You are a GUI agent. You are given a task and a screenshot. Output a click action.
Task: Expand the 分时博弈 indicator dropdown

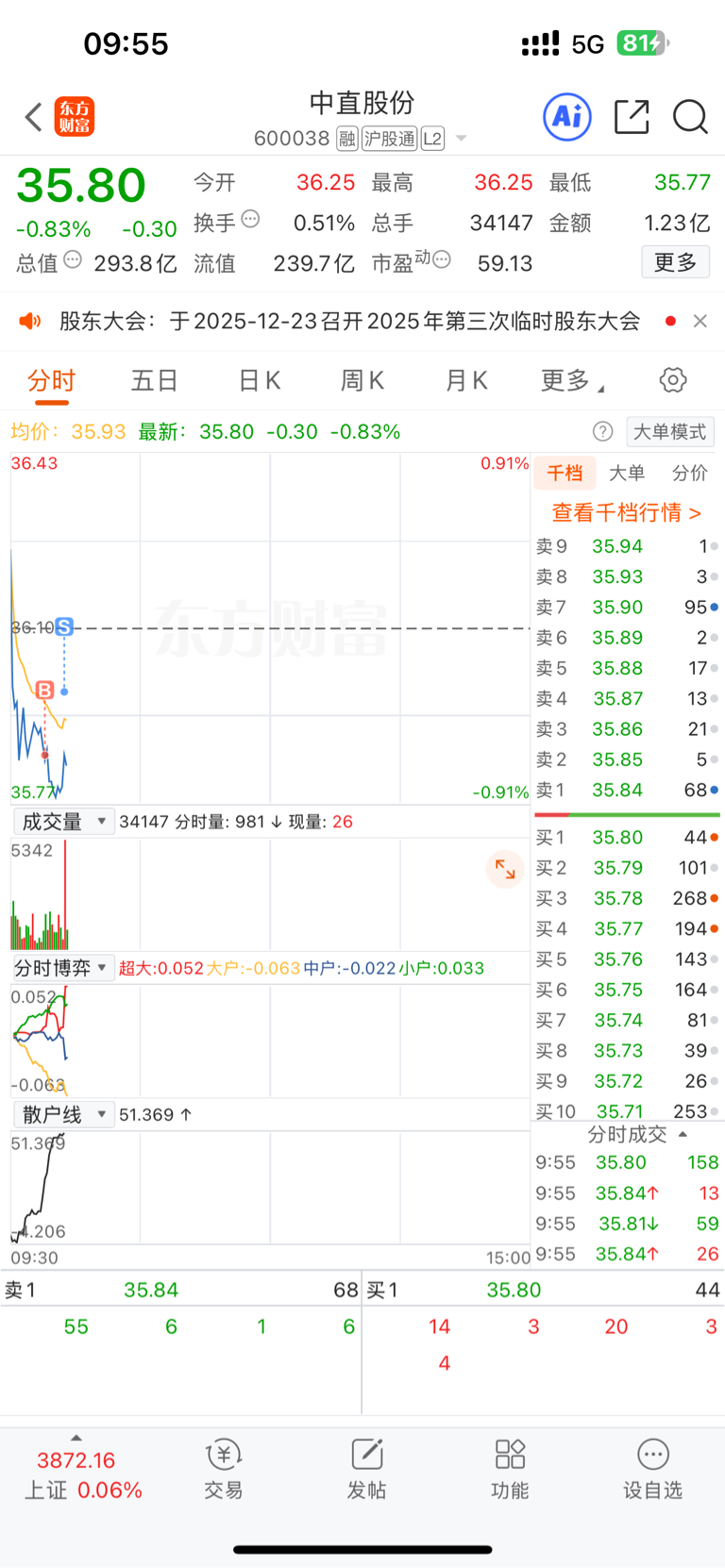[x=62, y=968]
